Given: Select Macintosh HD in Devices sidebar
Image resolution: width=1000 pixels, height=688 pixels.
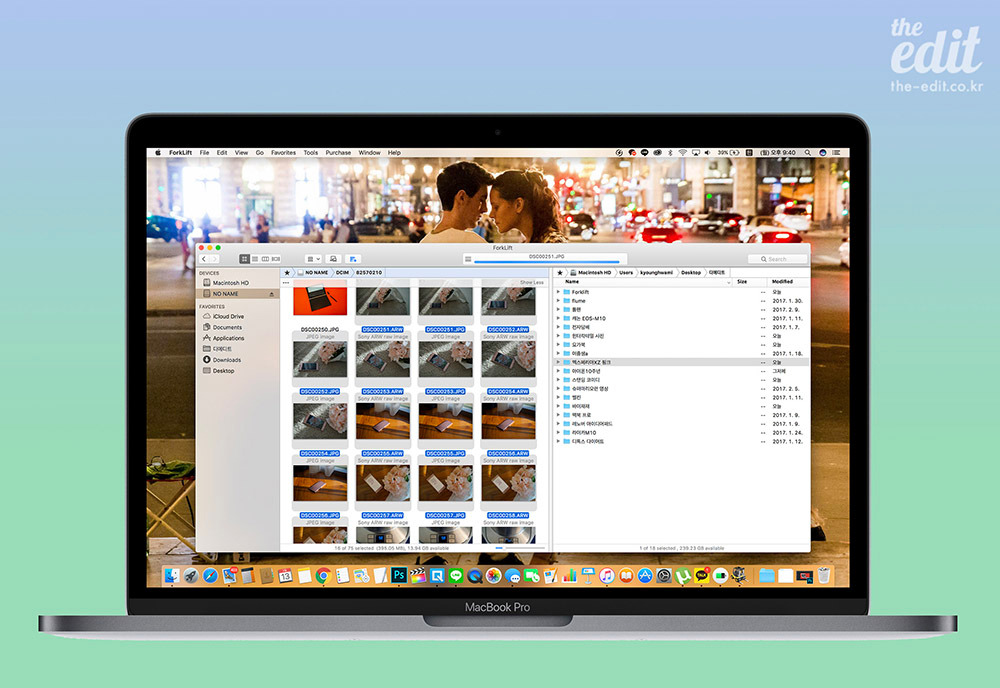Looking at the screenshot, I should (231, 282).
